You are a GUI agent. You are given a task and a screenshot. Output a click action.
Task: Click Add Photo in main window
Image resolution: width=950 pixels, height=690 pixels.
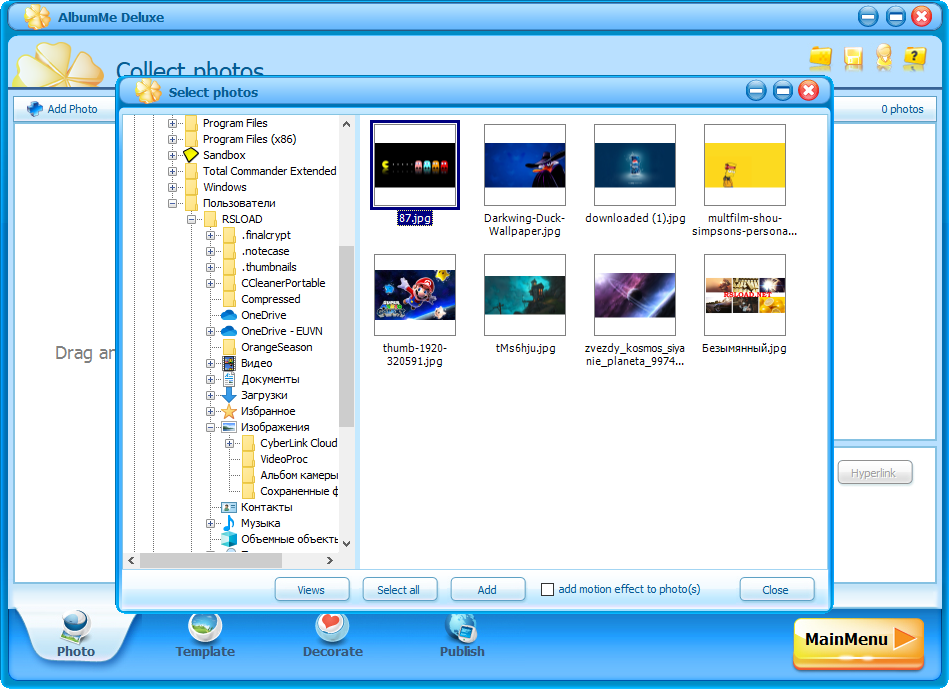(x=63, y=109)
